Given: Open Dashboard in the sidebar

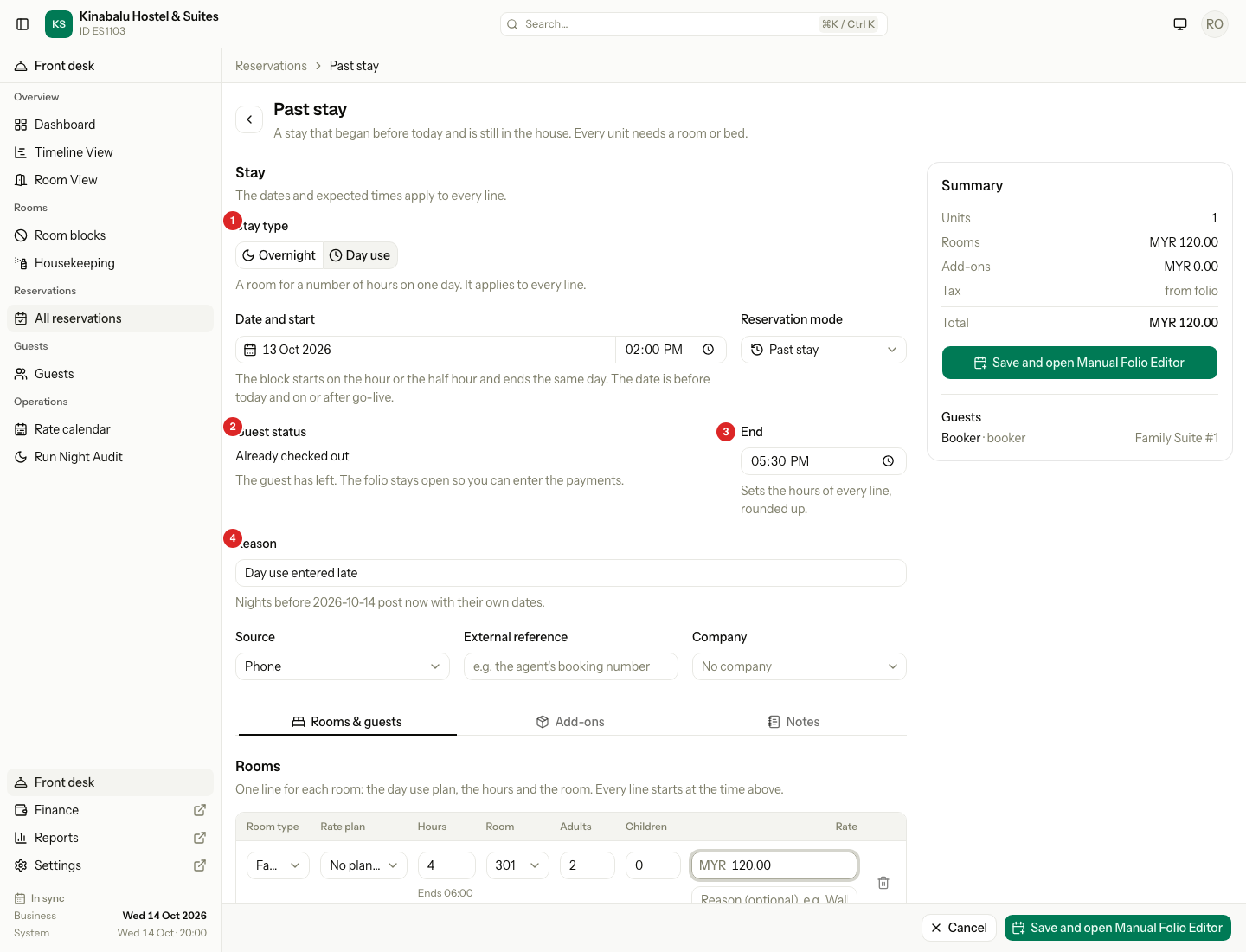Looking at the screenshot, I should (x=110, y=125).
